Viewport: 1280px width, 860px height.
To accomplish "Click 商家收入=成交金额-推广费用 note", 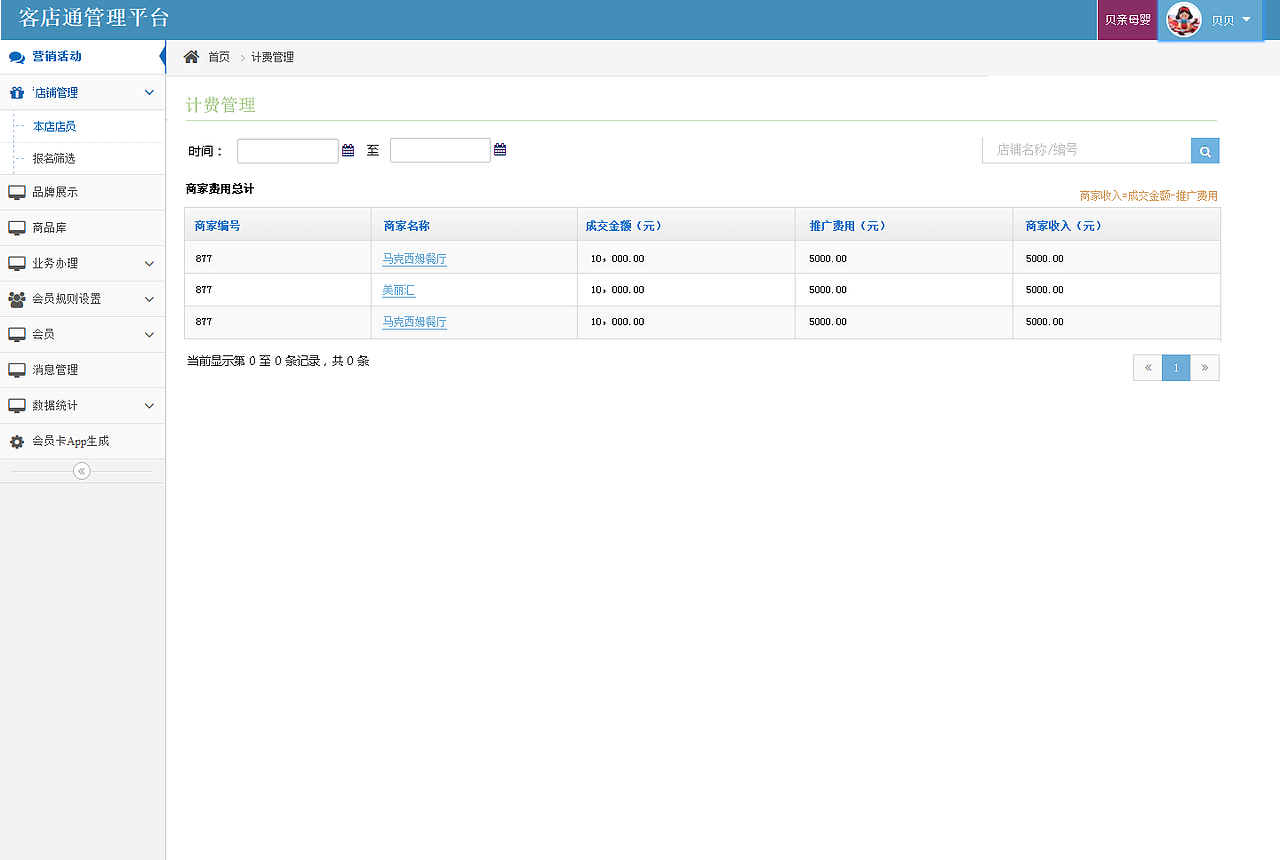I will tap(1149, 196).
